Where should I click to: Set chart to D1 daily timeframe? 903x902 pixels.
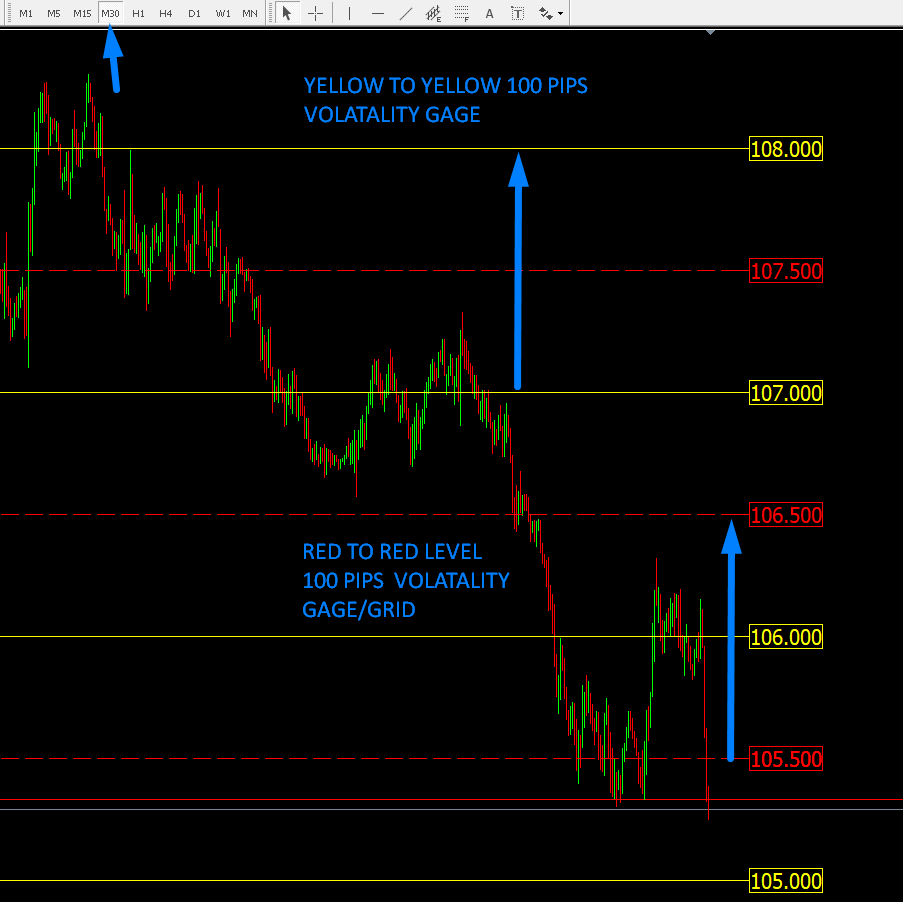(x=194, y=13)
